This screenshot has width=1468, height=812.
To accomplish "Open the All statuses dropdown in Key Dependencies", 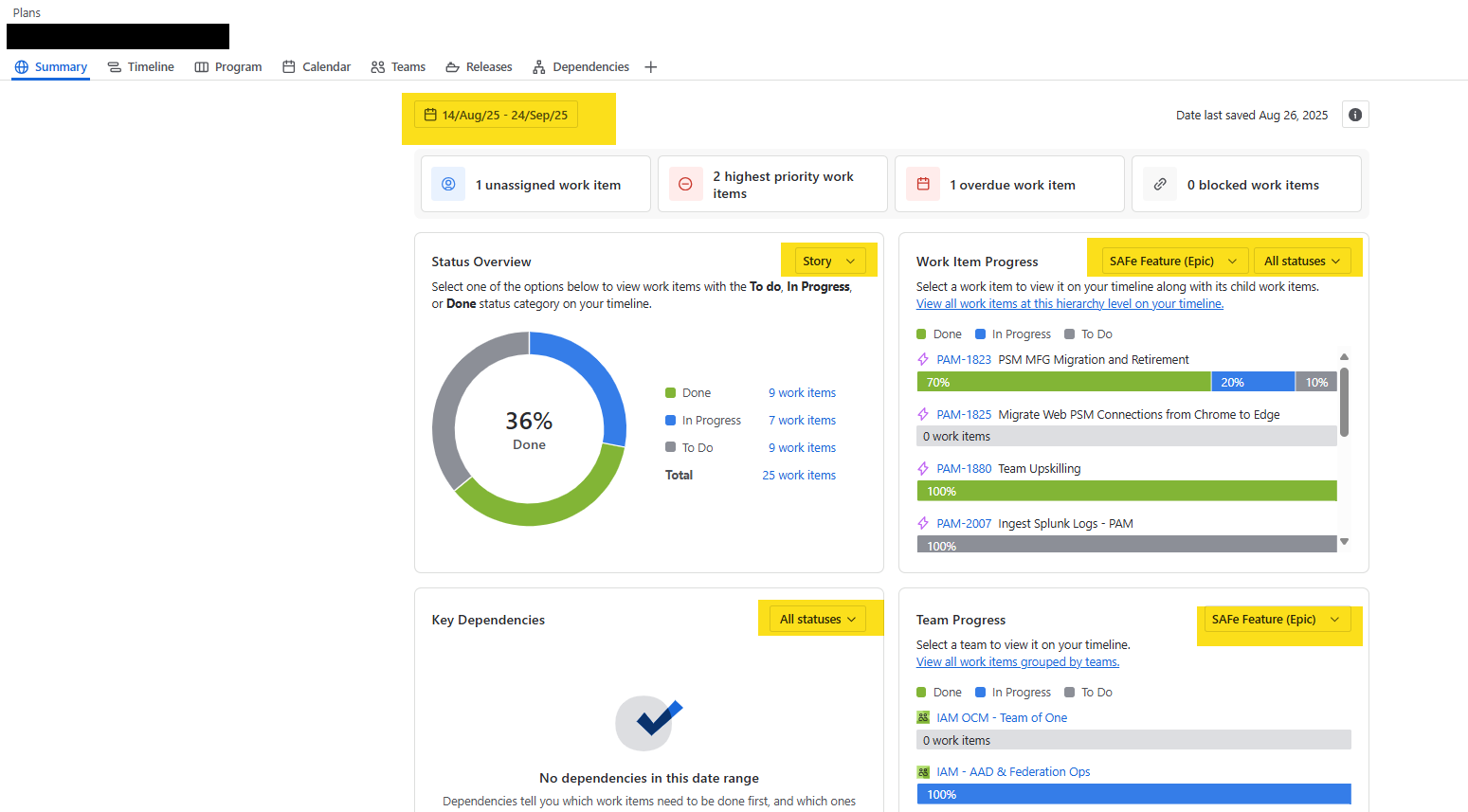I will pyautogui.click(x=817, y=619).
